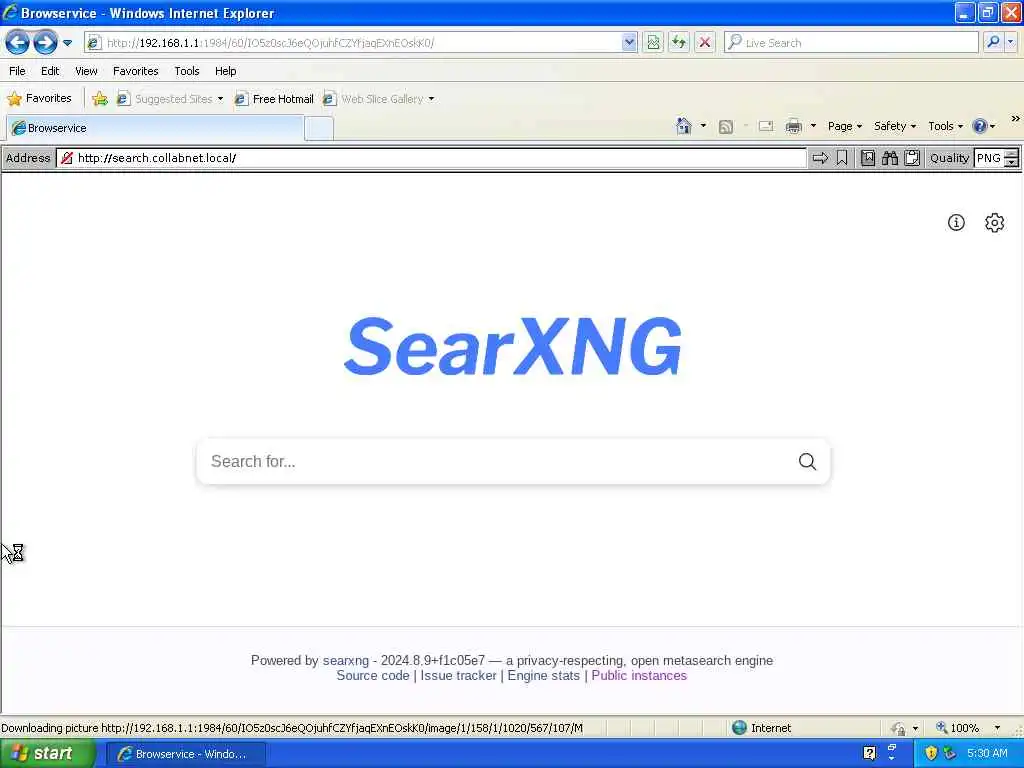Open the Public instances link
The height and width of the screenshot is (768, 1024).
pyautogui.click(x=639, y=676)
